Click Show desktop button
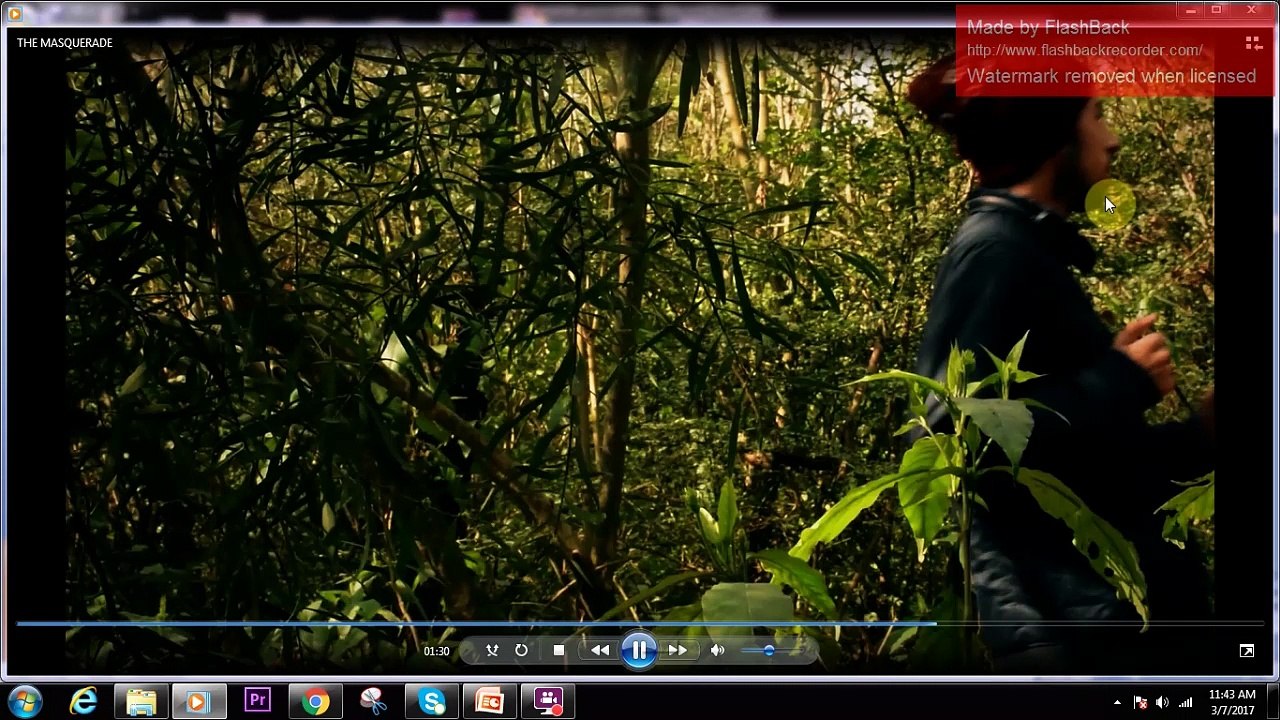The image size is (1280, 720). coord(1272,702)
